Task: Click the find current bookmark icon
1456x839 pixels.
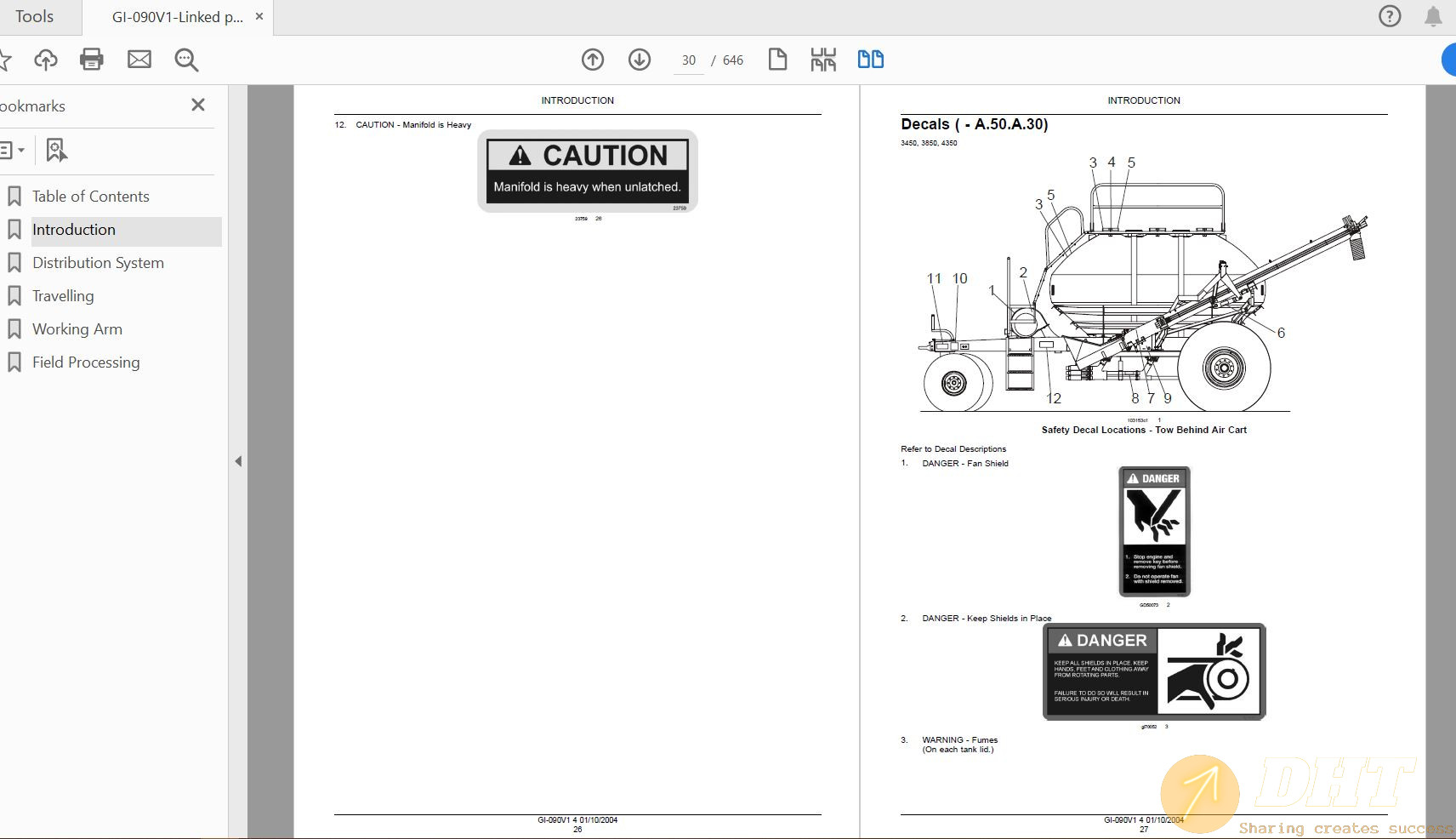Action: tap(56, 151)
